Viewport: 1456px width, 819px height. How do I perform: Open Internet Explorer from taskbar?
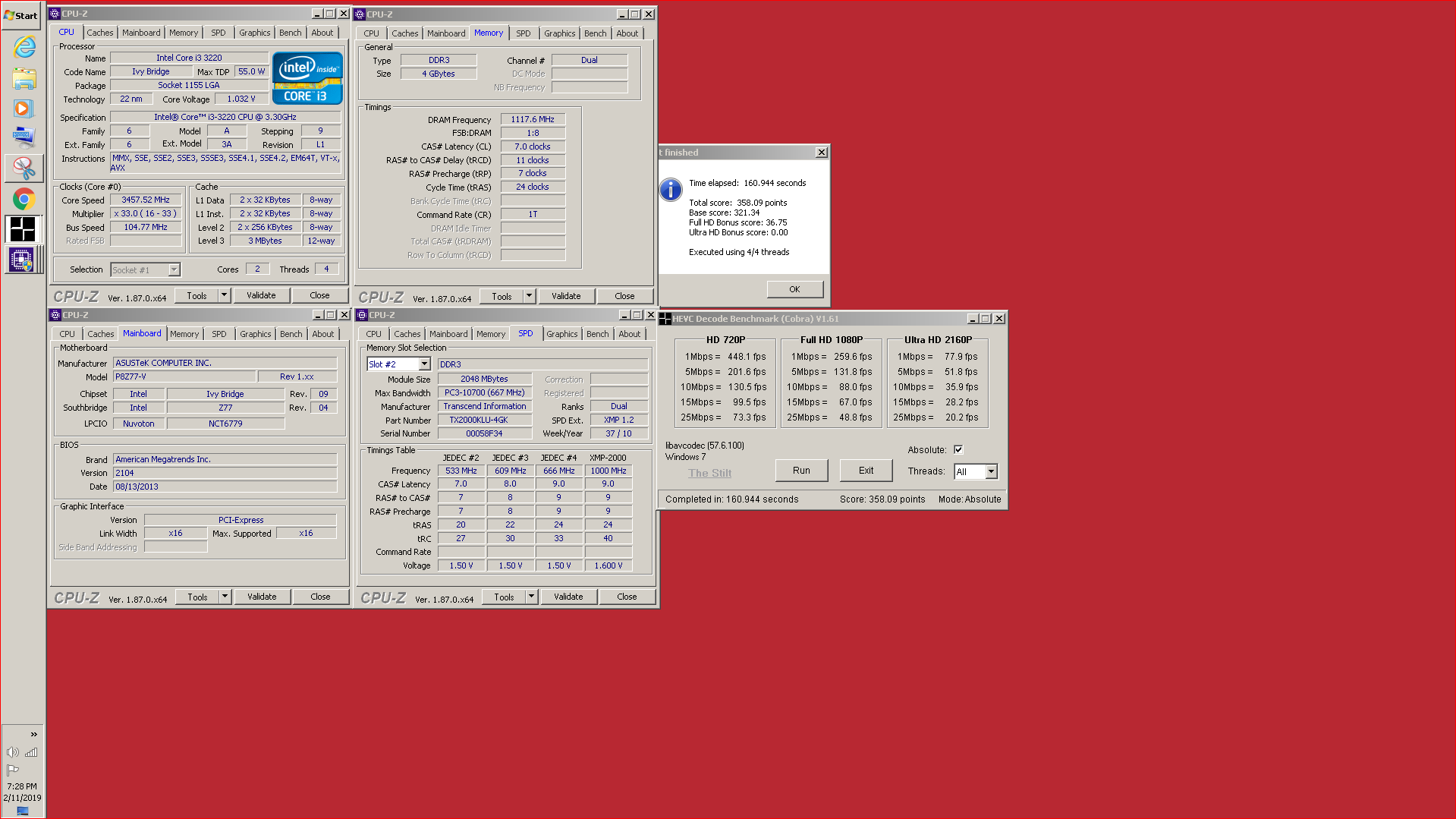tap(24, 47)
